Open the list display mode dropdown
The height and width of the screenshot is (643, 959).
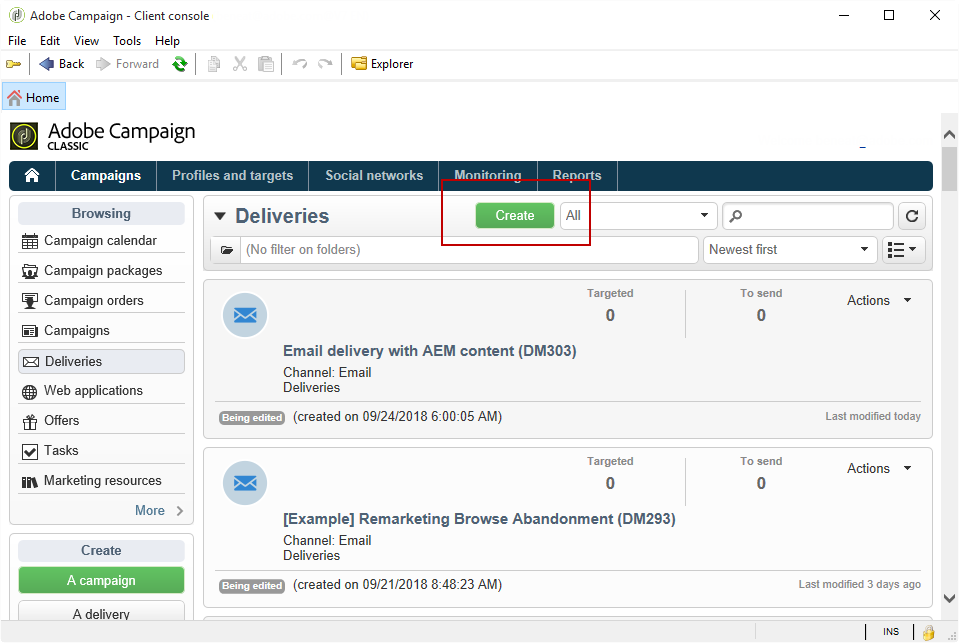point(903,250)
